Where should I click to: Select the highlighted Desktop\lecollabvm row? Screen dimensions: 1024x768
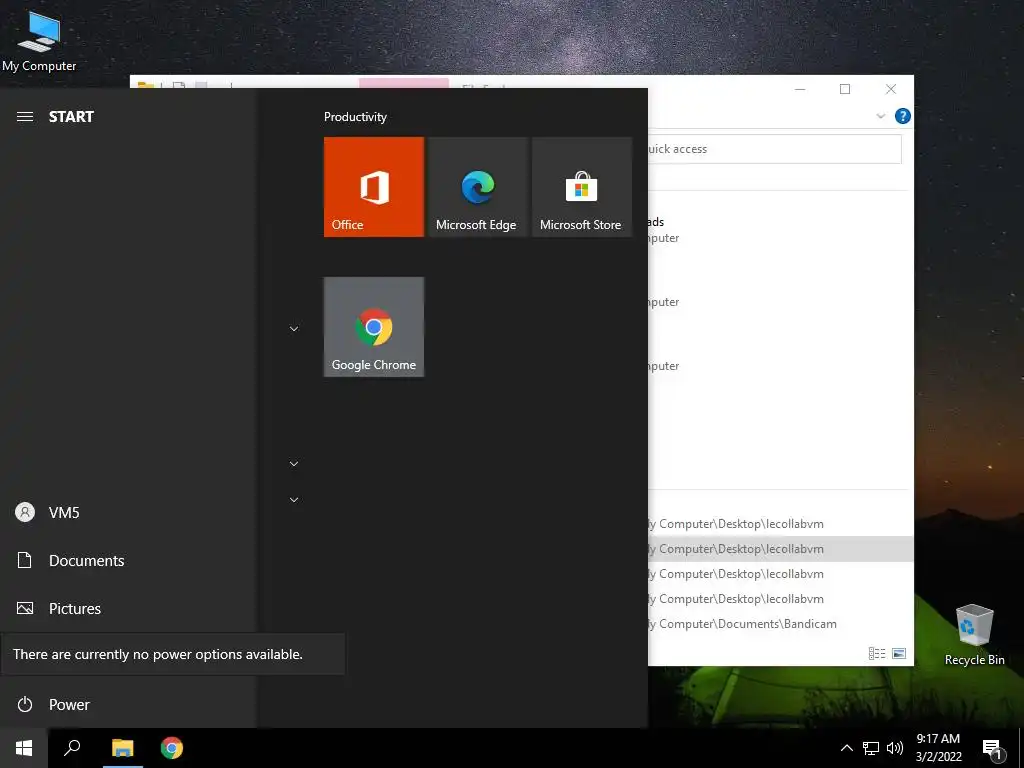tap(780, 549)
